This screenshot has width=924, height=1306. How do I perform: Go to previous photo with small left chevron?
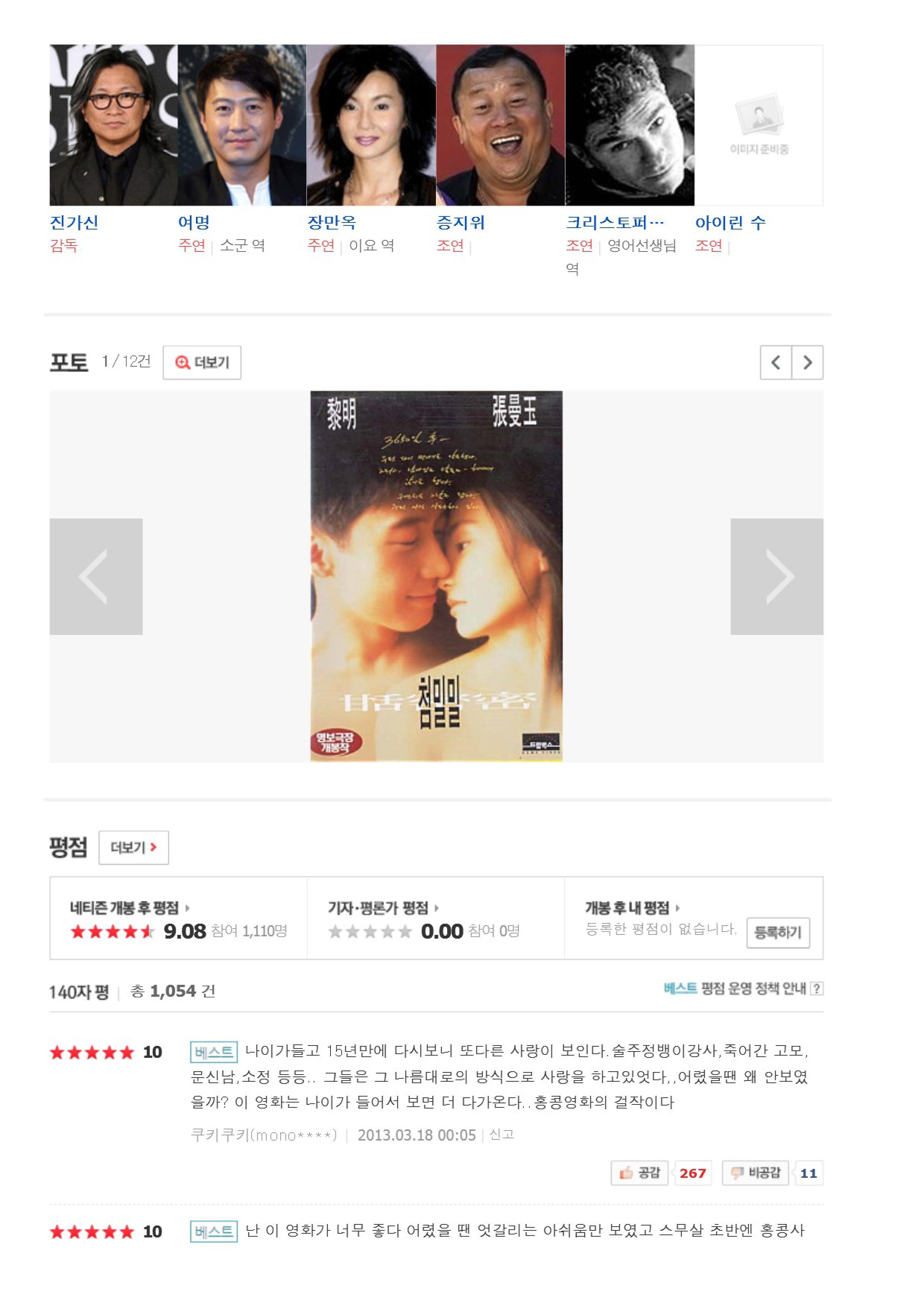[776, 363]
